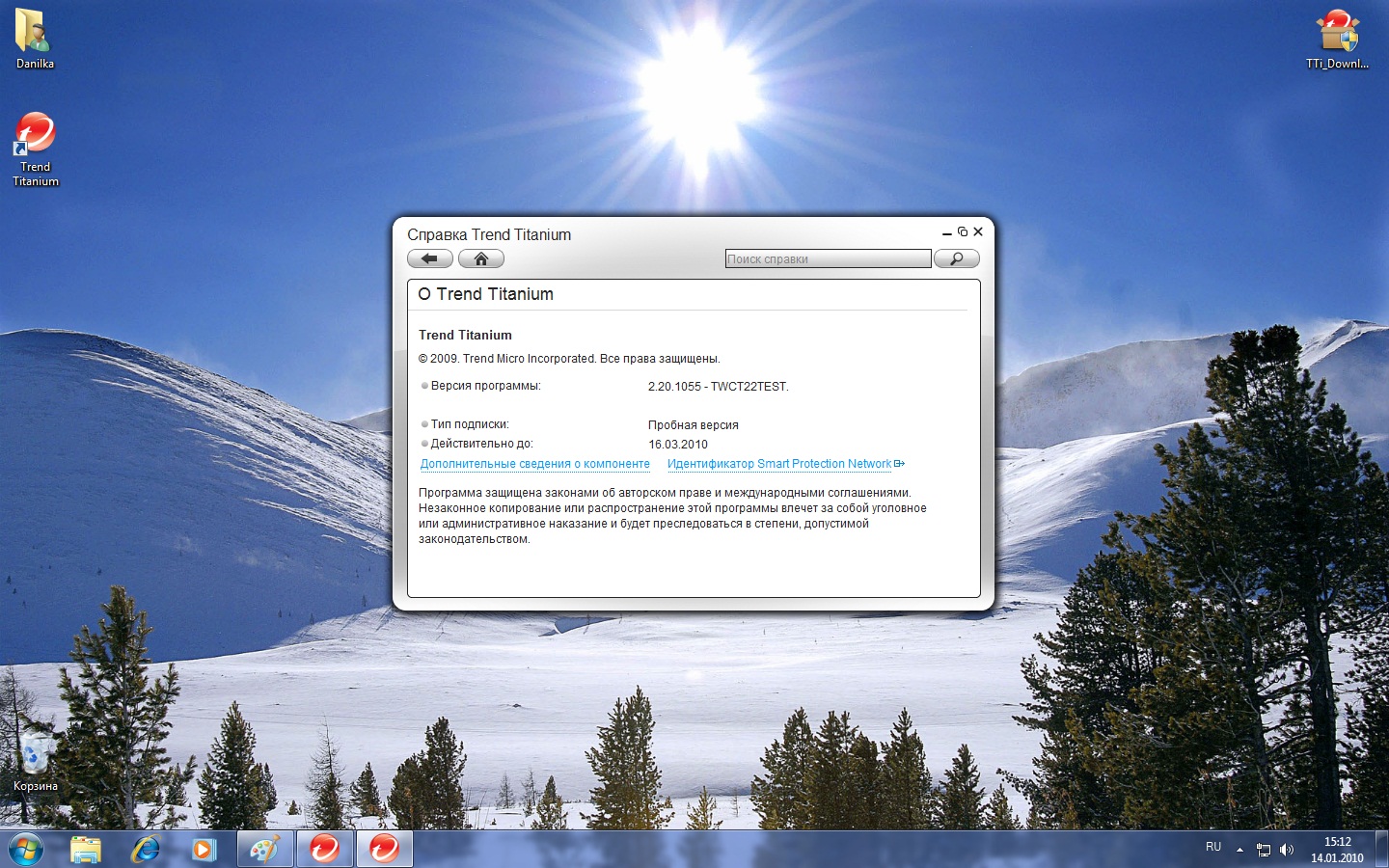
Task: Open the clock showing 15:12
Action: (1337, 850)
